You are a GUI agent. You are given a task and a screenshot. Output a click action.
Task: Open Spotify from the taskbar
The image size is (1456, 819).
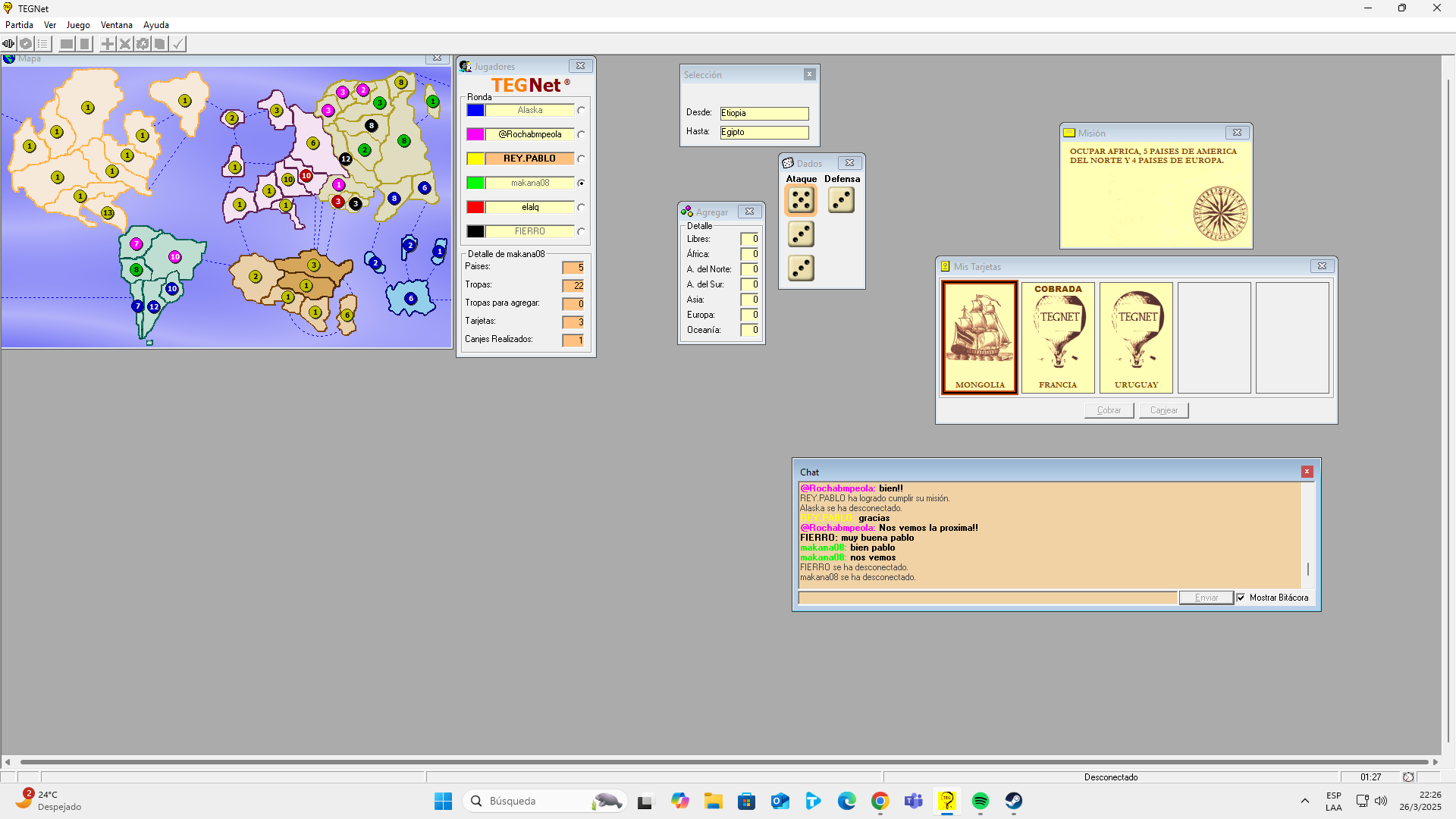(x=980, y=801)
